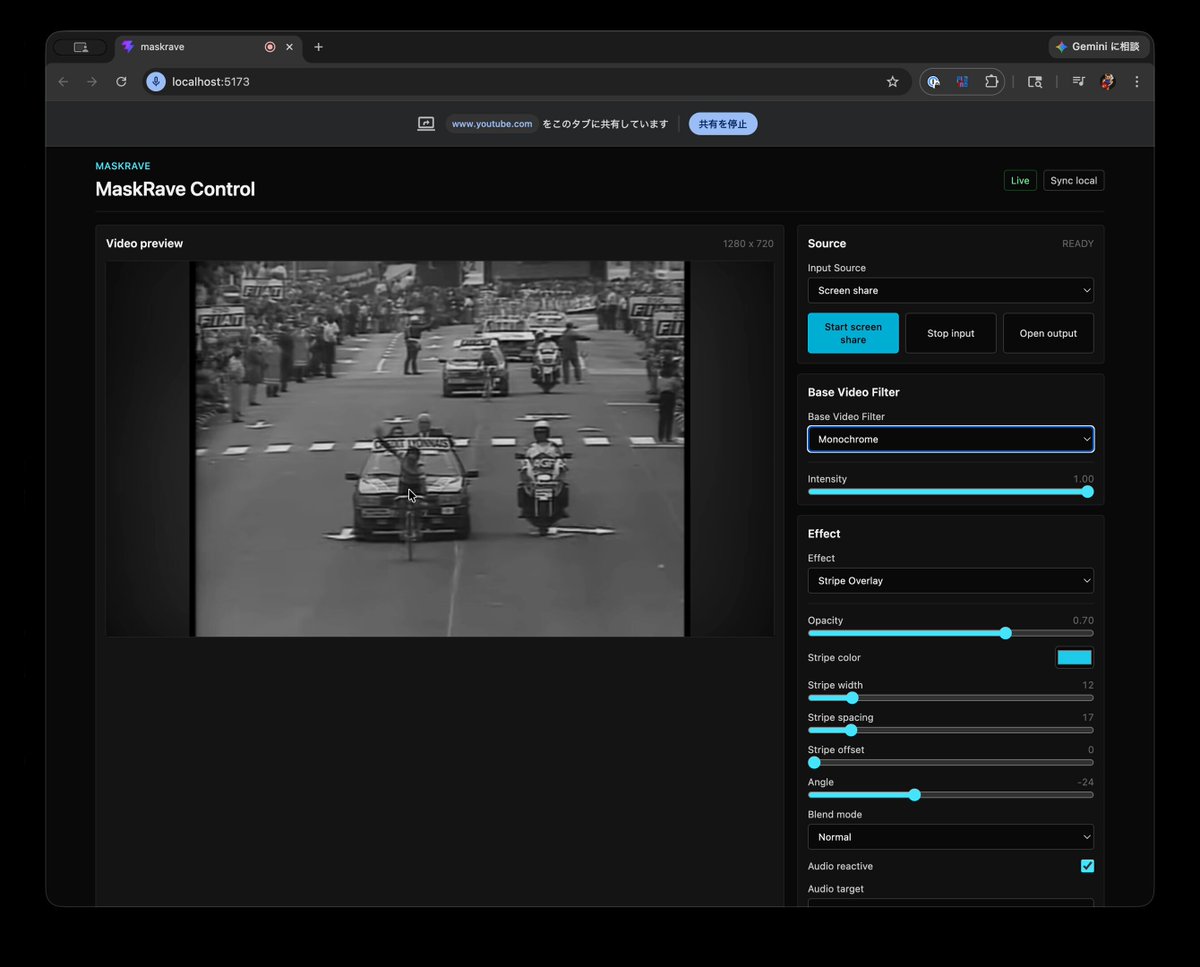Open the Extensions puzzle-piece menu
This screenshot has width=1200, height=967.
[991, 82]
